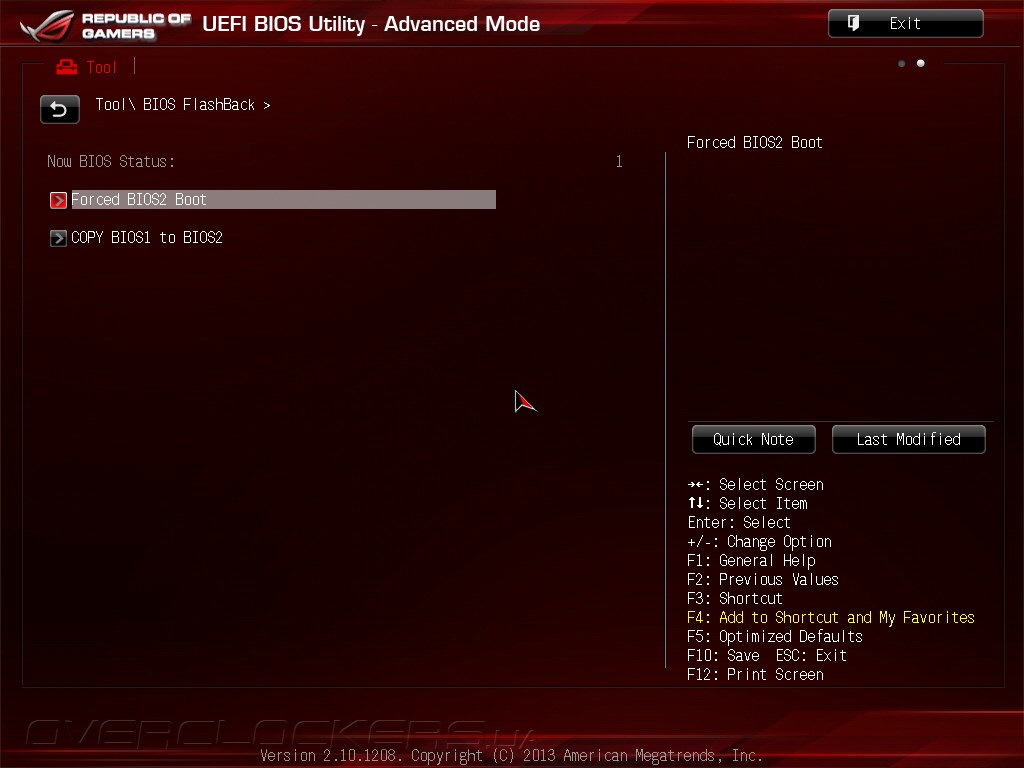Click the arrow icon beside COPY BIOS1 to BIOS2
Screen dimensions: 1024x768
[58, 238]
